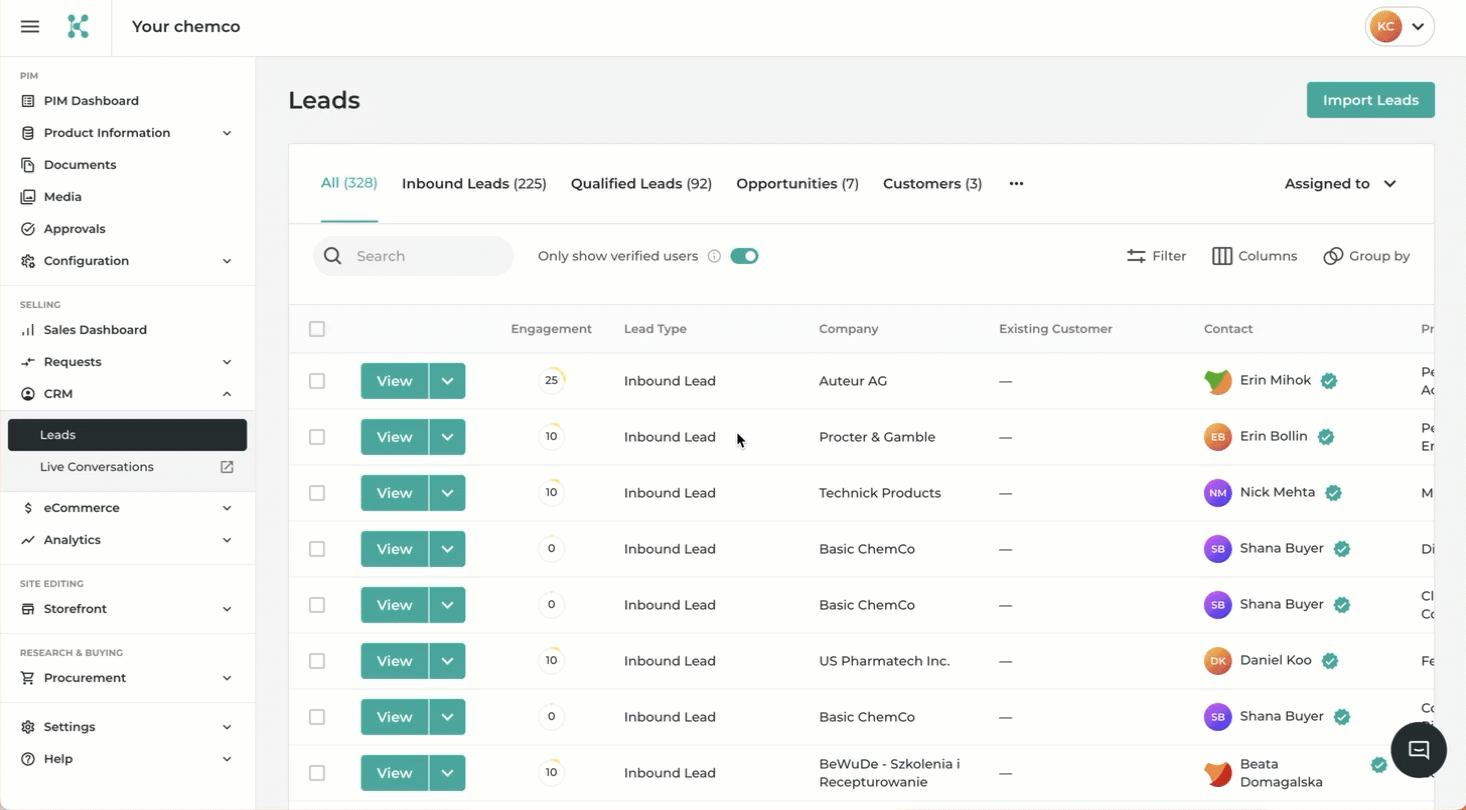Check the select-all header checkbox
The height and width of the screenshot is (810, 1466).
pos(317,329)
